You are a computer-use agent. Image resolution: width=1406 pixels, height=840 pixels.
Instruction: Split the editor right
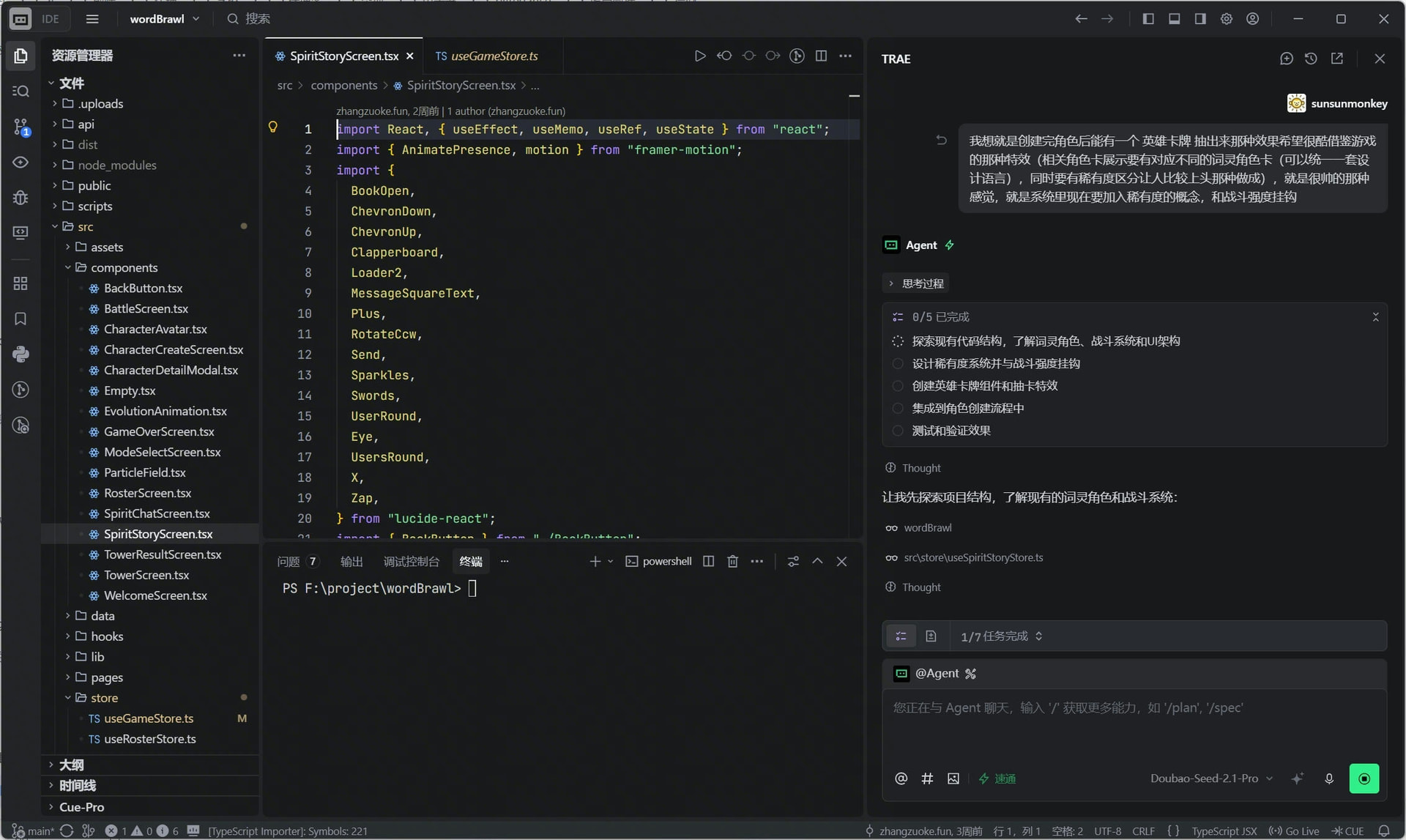821,56
